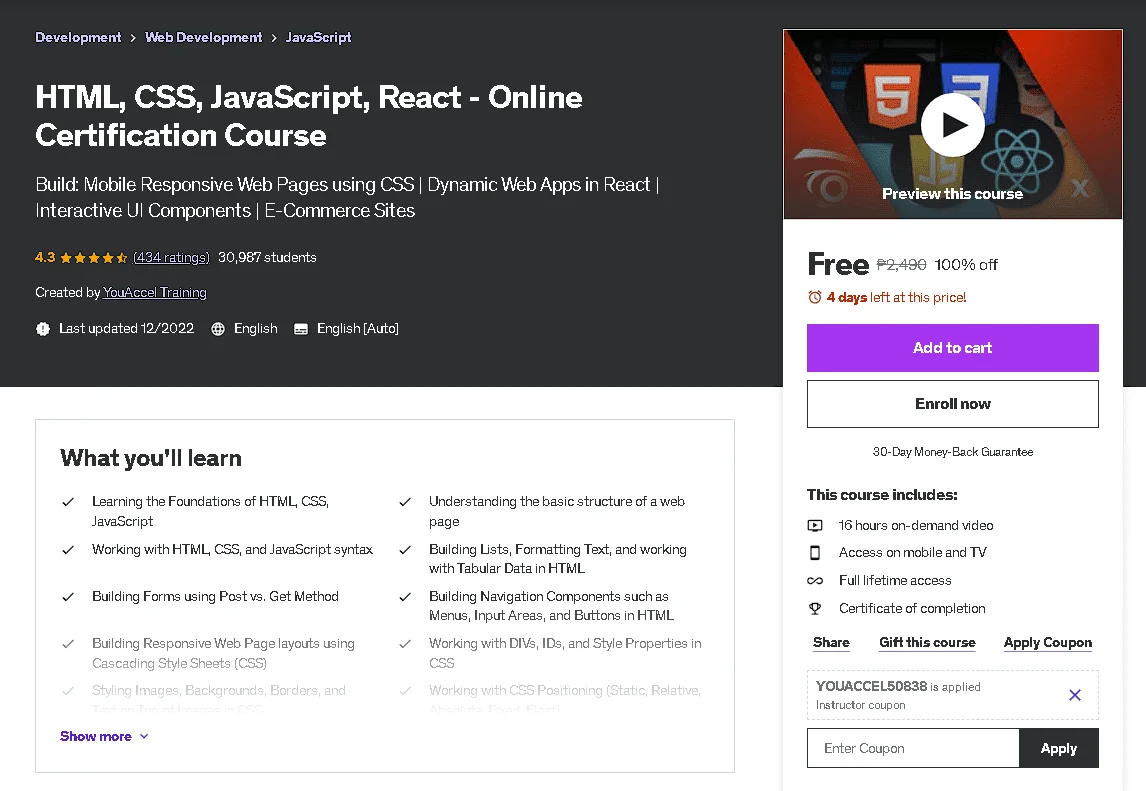Click checkmark beside Building Forms item
Image resolution: width=1146 pixels, height=791 pixels.
68,597
